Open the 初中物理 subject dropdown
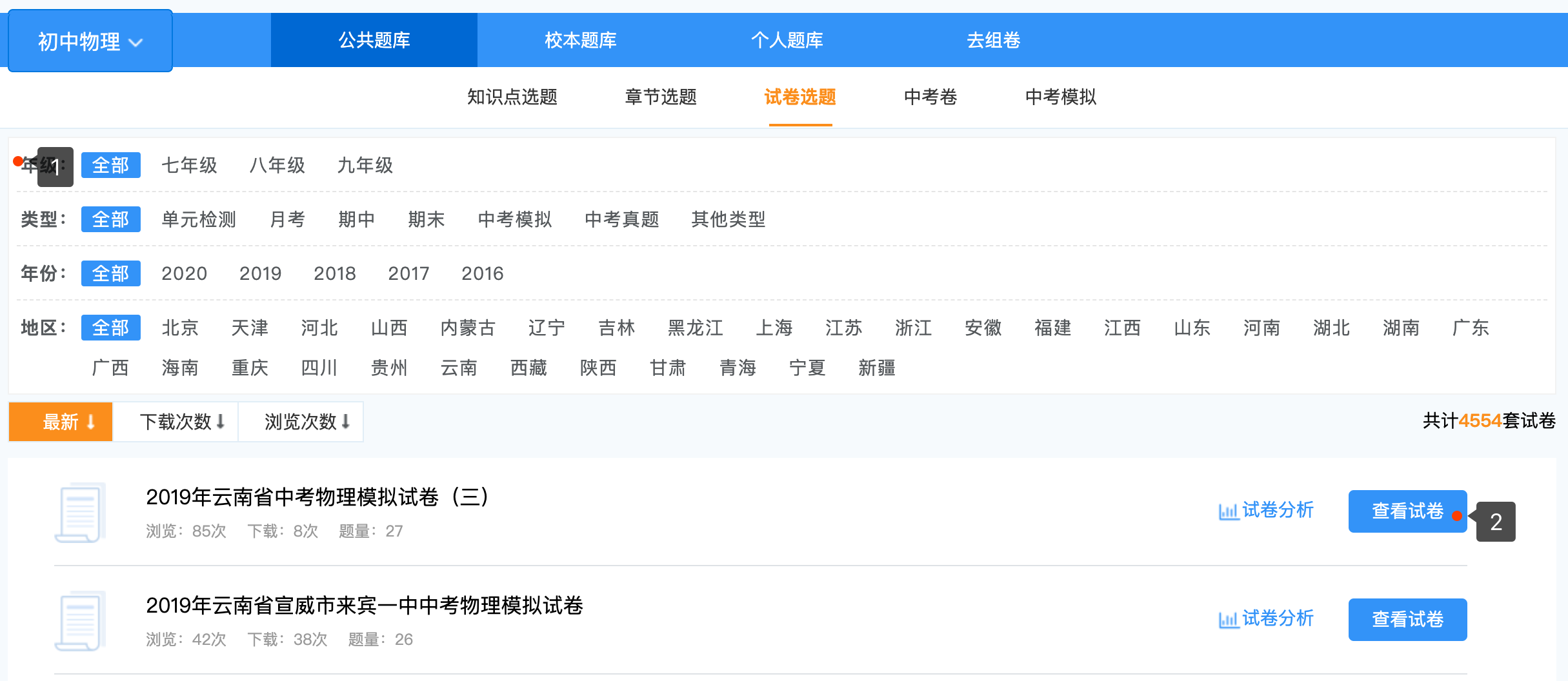The image size is (1568, 681). point(90,41)
